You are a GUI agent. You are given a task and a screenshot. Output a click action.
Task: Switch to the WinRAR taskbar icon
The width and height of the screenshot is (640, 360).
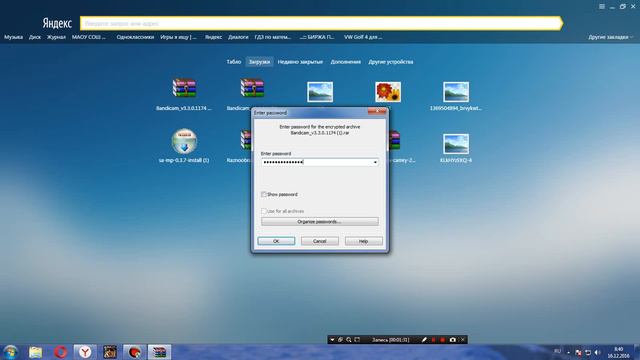pyautogui.click(x=159, y=352)
